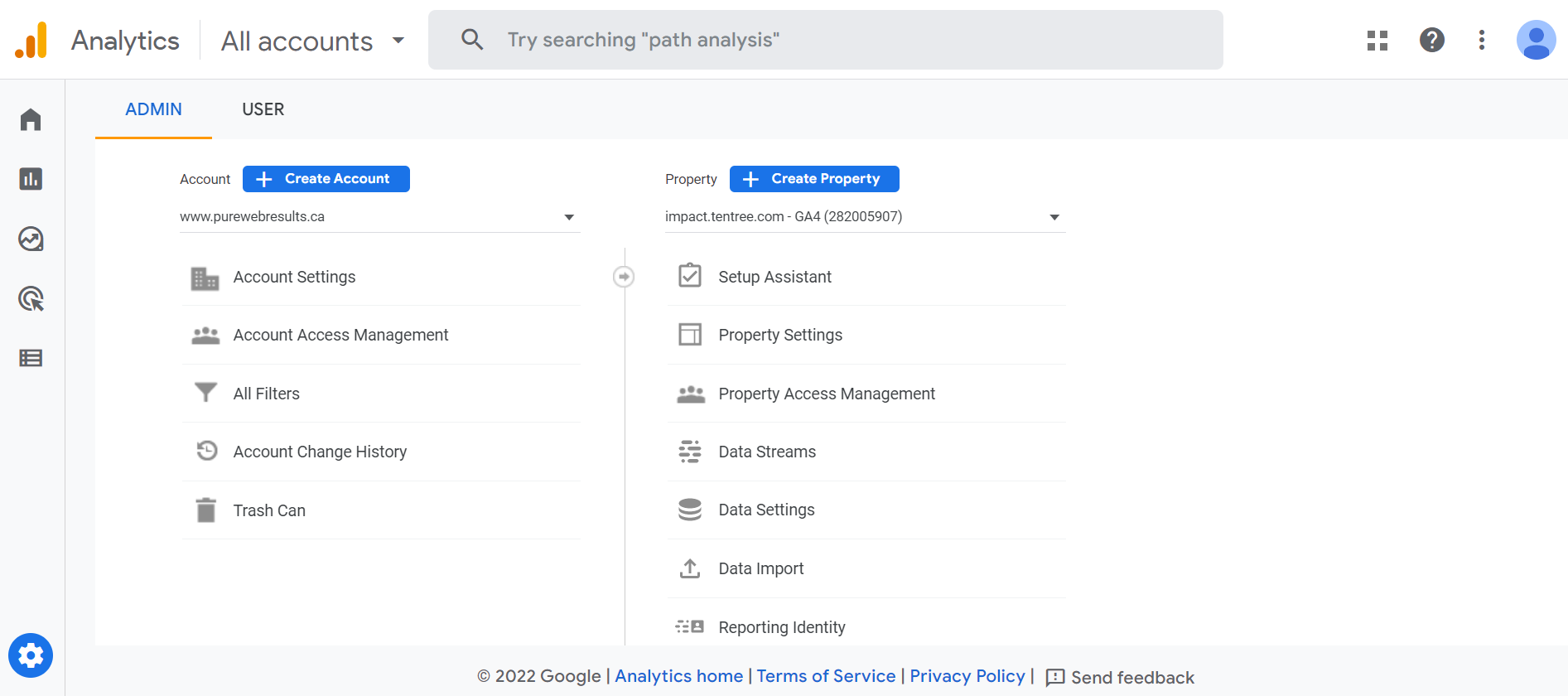Click the Property Access Management people icon
1568x696 pixels.
click(x=691, y=394)
